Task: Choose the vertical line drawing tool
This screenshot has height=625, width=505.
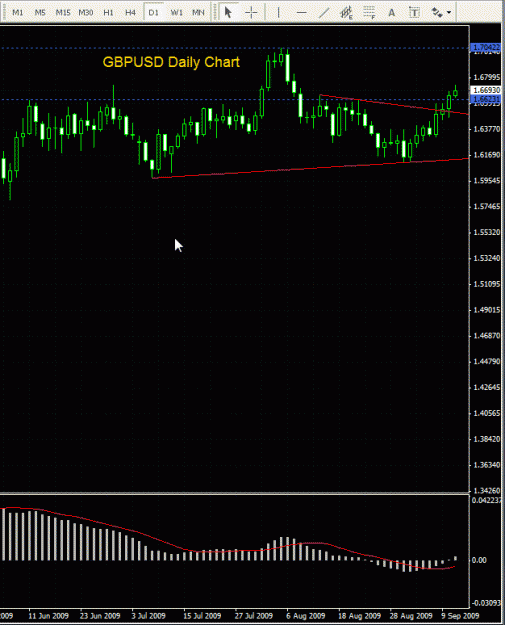Action: coord(278,12)
